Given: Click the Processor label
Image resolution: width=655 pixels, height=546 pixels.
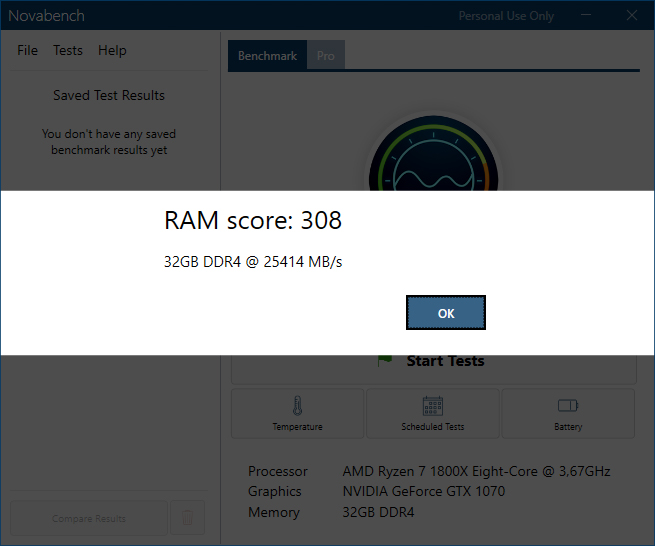Looking at the screenshot, I should 278,471.
